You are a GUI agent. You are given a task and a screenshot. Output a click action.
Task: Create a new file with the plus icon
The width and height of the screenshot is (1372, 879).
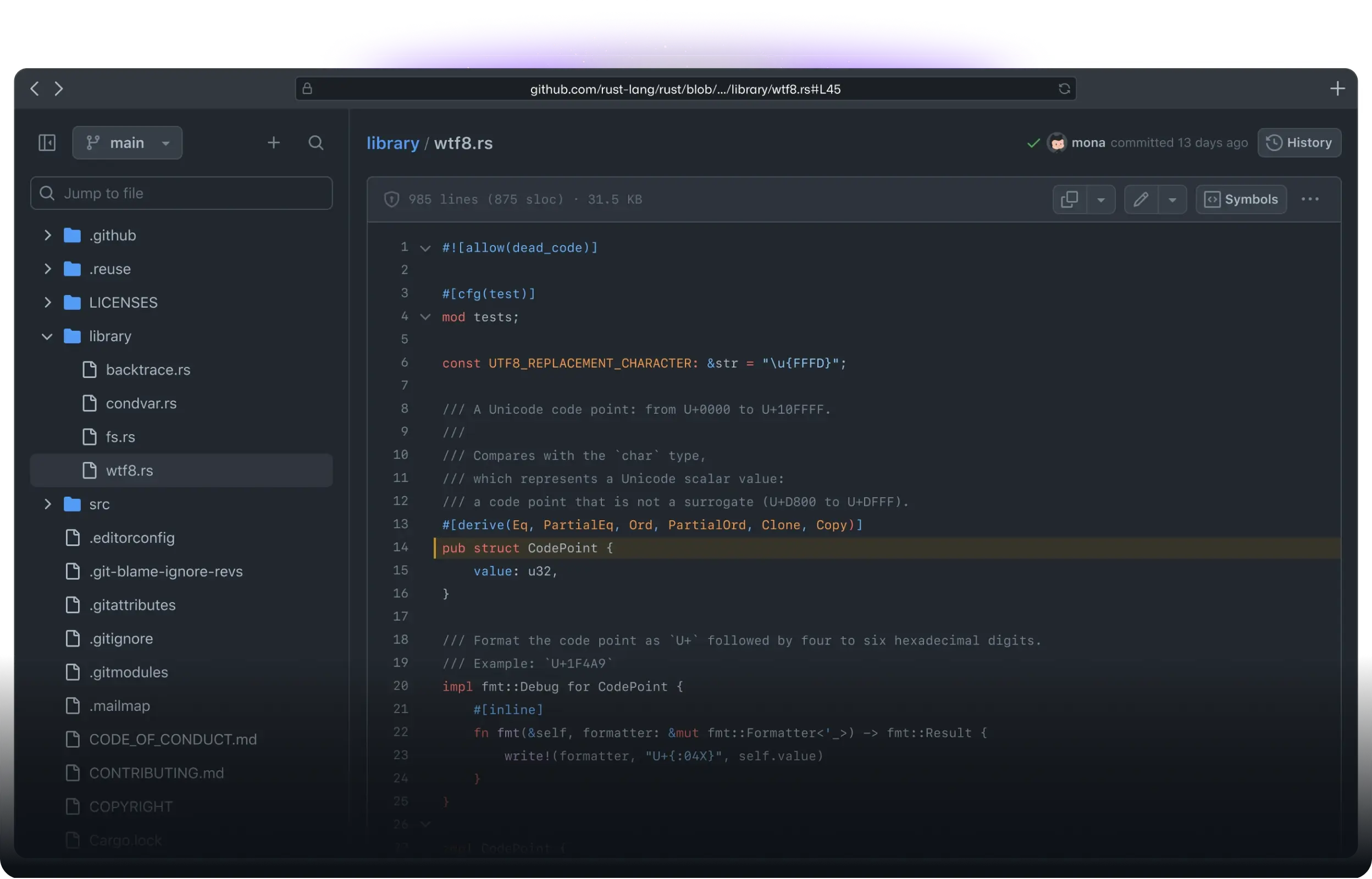click(x=274, y=142)
